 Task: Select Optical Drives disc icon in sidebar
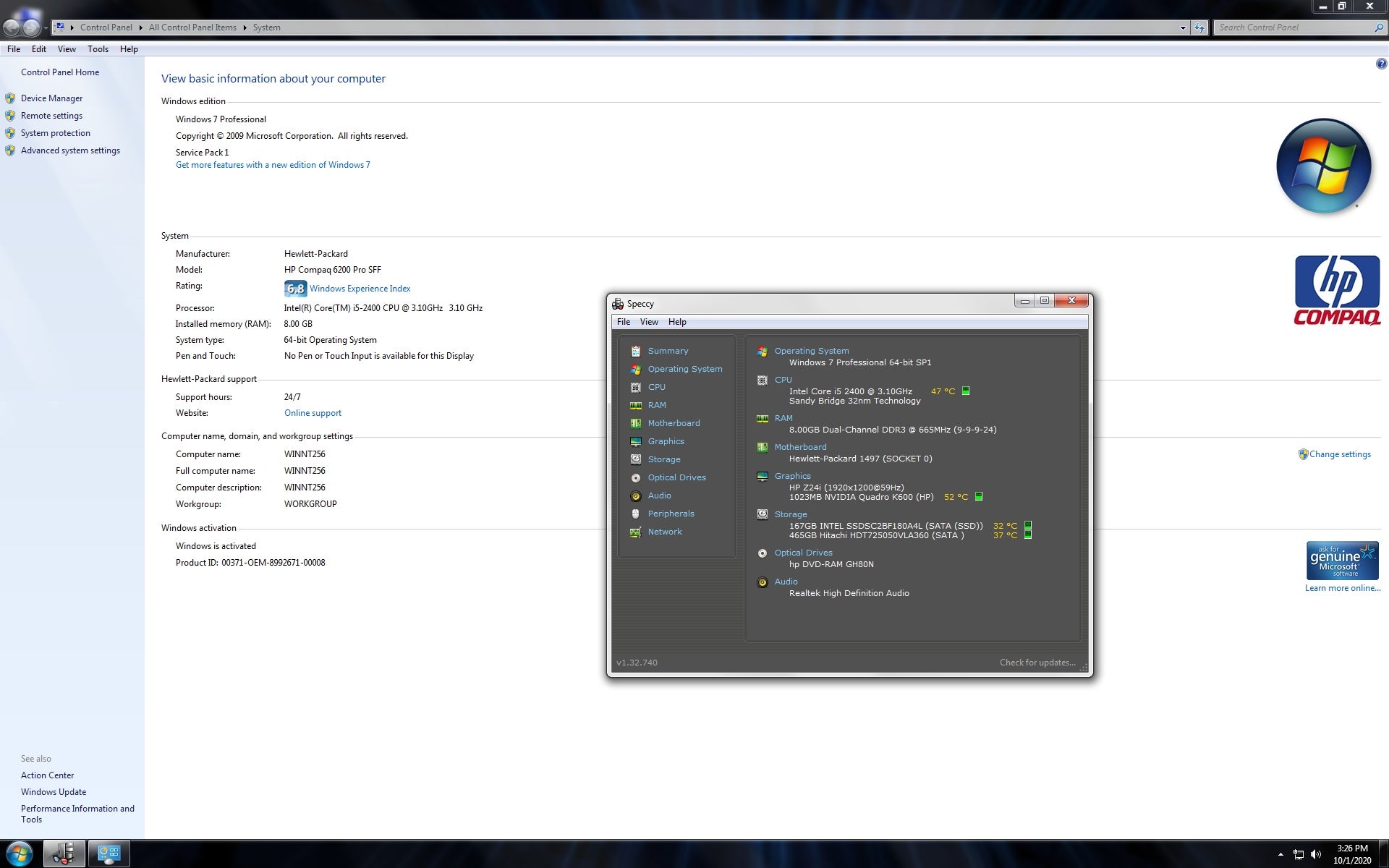pyautogui.click(x=635, y=477)
